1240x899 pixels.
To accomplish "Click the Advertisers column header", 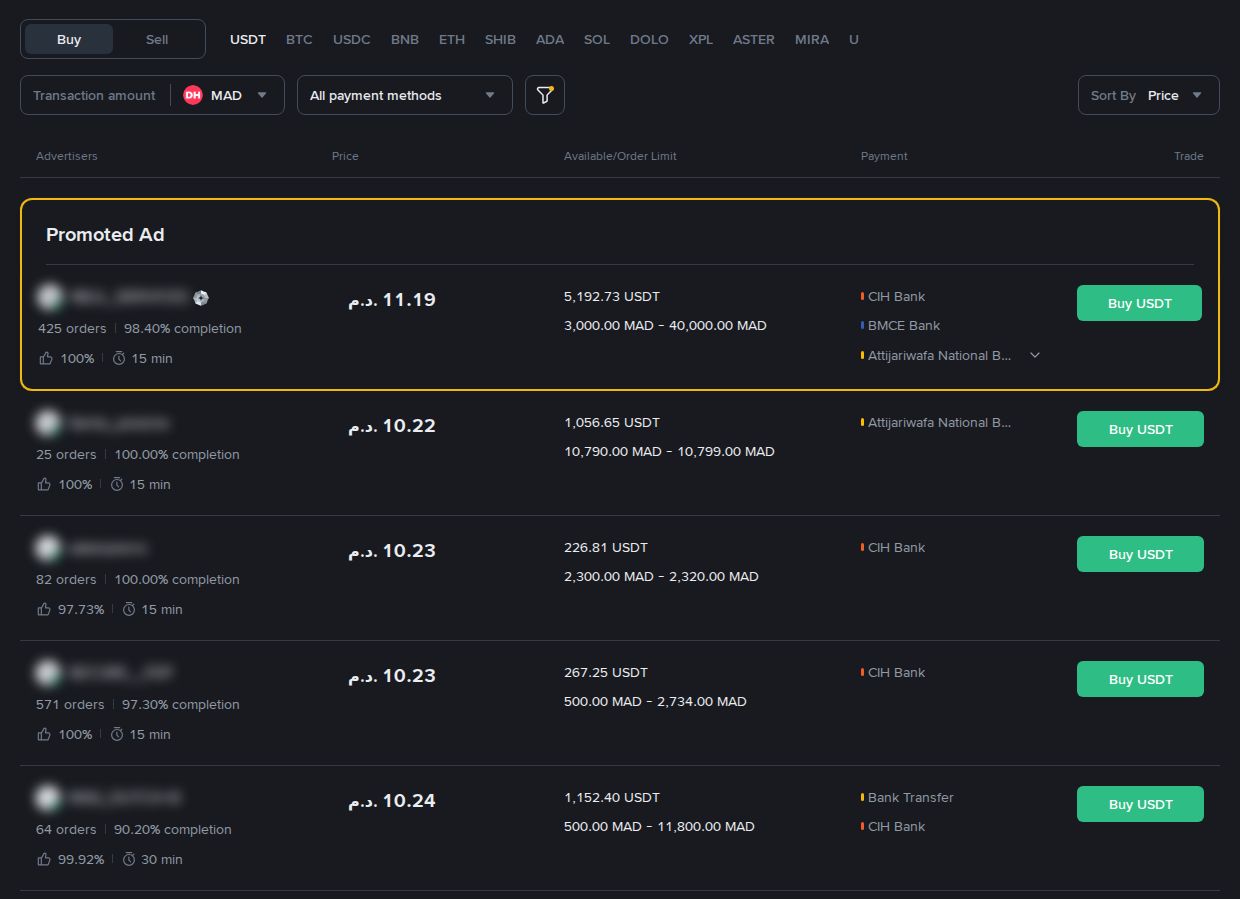I will click(x=67, y=156).
